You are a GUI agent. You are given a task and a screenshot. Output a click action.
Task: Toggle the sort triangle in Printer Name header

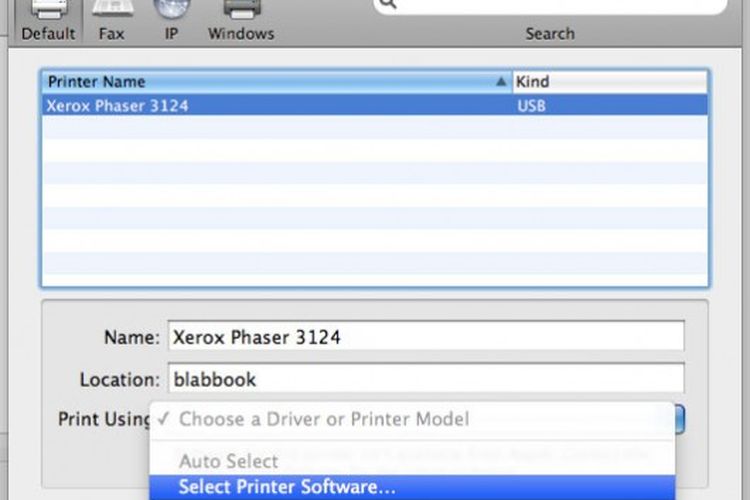coord(501,82)
